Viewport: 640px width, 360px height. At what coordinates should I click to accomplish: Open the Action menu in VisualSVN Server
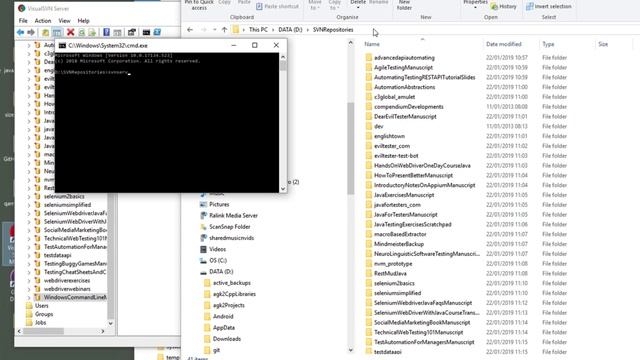click(x=43, y=20)
